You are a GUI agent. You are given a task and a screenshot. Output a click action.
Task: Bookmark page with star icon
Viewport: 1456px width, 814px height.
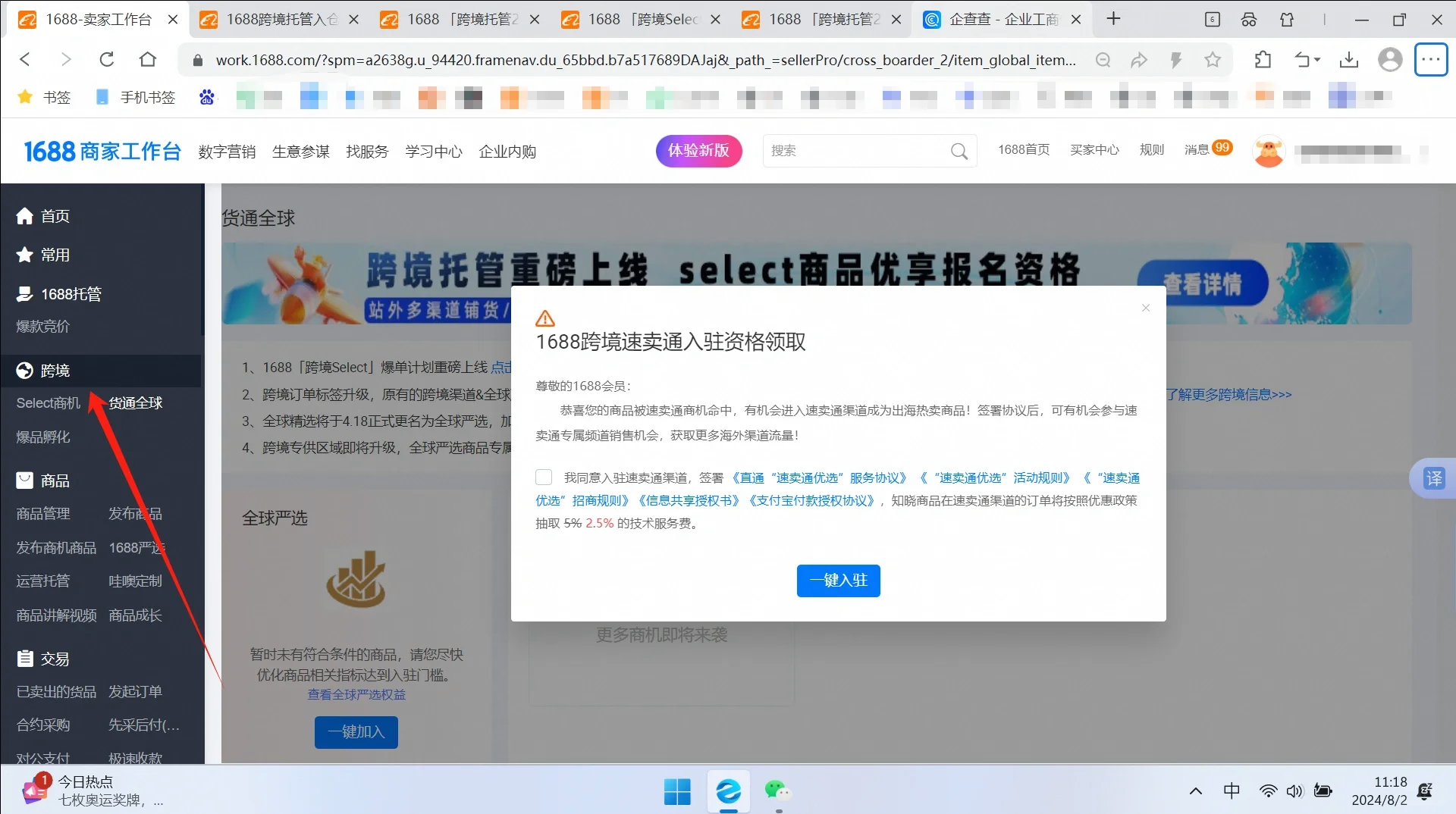tap(1213, 60)
